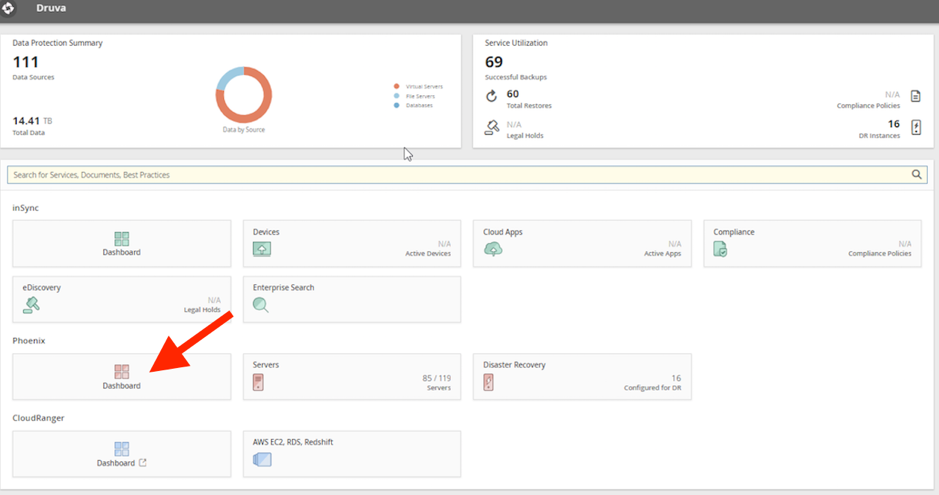This screenshot has width=939, height=495.
Task: Click the 111 Data Sources count
Action: (26, 62)
